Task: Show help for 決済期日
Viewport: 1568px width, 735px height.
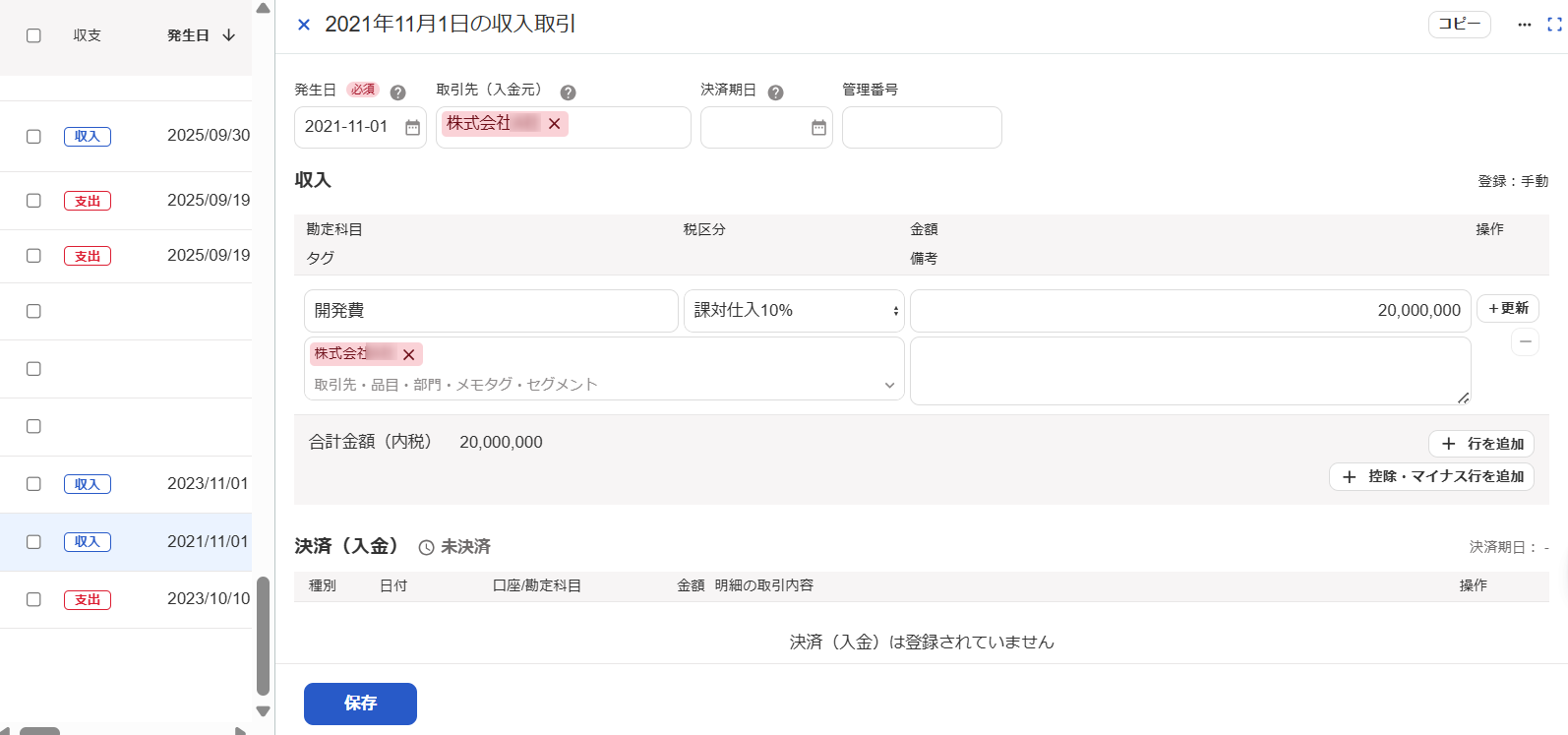Action: [x=775, y=92]
